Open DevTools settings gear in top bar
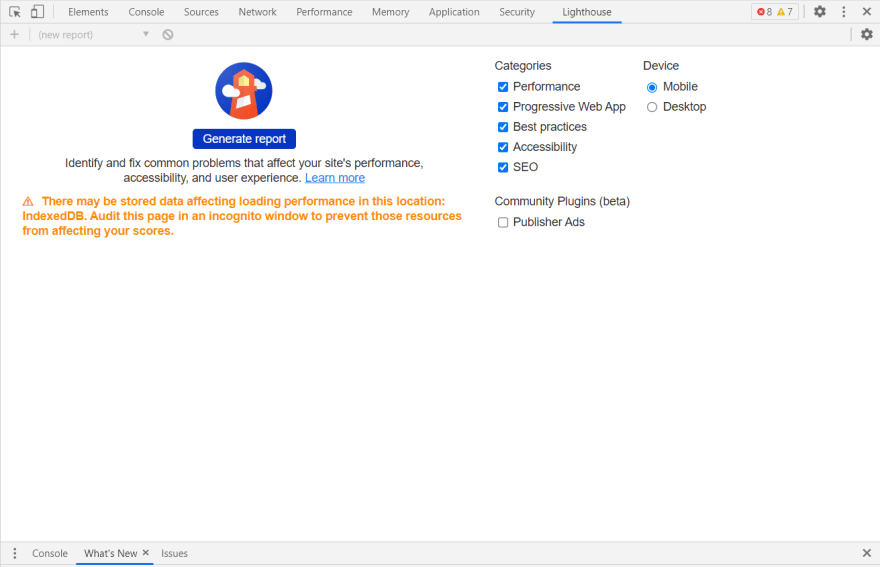 coord(819,12)
